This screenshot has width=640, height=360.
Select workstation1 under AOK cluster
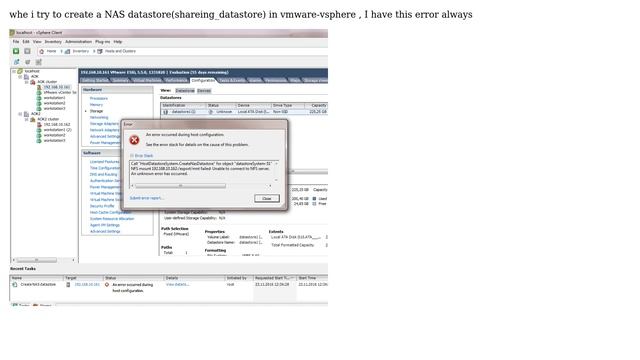pyautogui.click(x=54, y=98)
